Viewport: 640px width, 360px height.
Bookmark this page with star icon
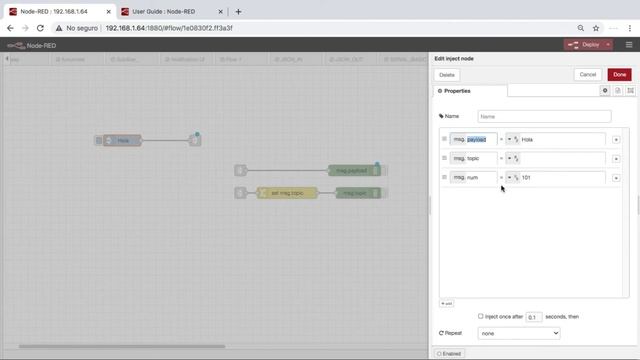pyautogui.click(x=596, y=28)
